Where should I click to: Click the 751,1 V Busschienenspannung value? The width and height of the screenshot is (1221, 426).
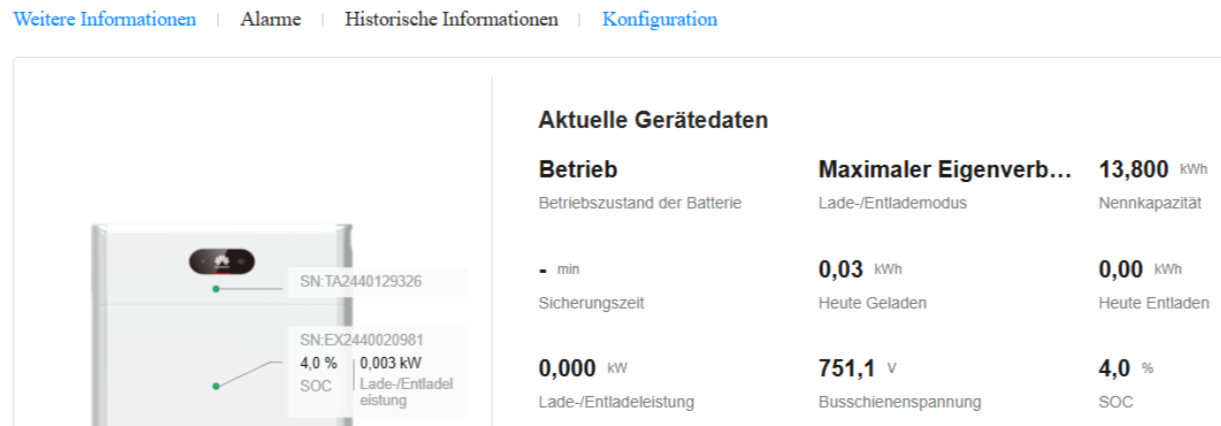point(846,370)
